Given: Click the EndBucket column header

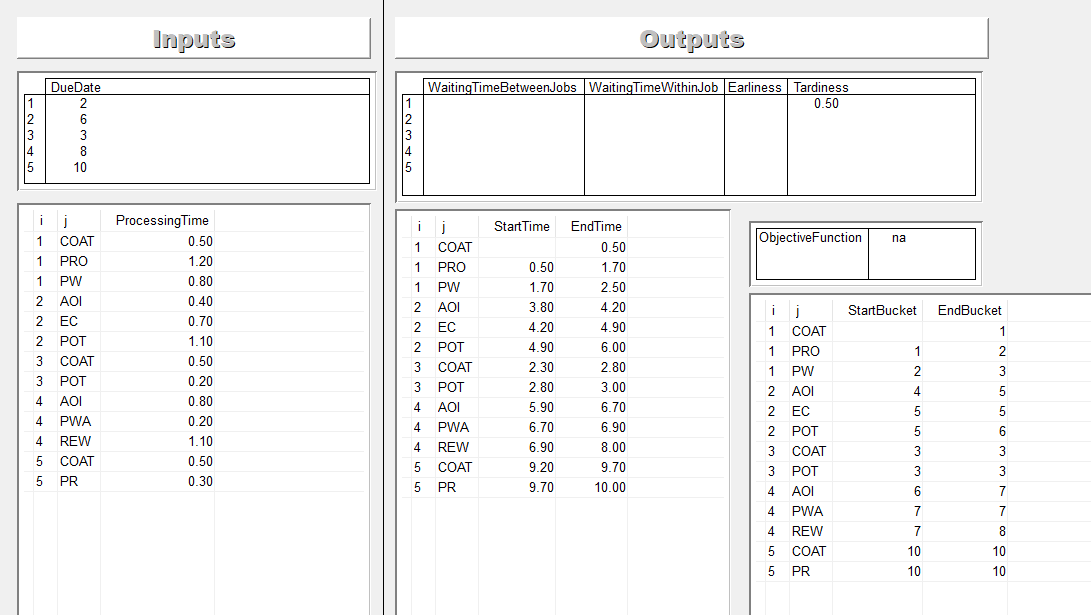Looking at the screenshot, I should (970, 310).
